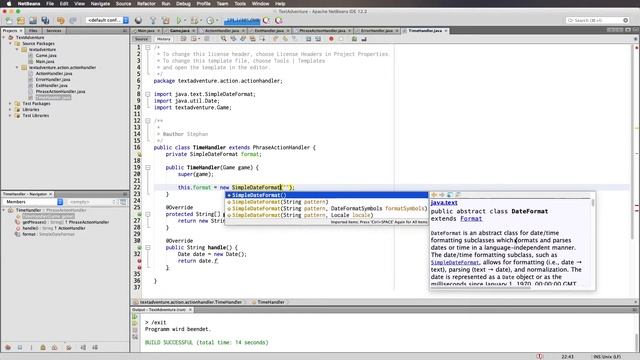This screenshot has height=360, width=640.
Task: Click the first garbage collection icon beside memory bar
Action: (x=267, y=20)
